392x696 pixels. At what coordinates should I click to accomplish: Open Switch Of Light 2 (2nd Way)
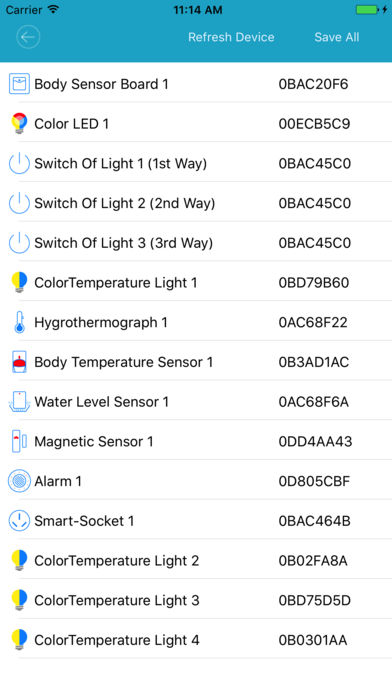point(196,203)
